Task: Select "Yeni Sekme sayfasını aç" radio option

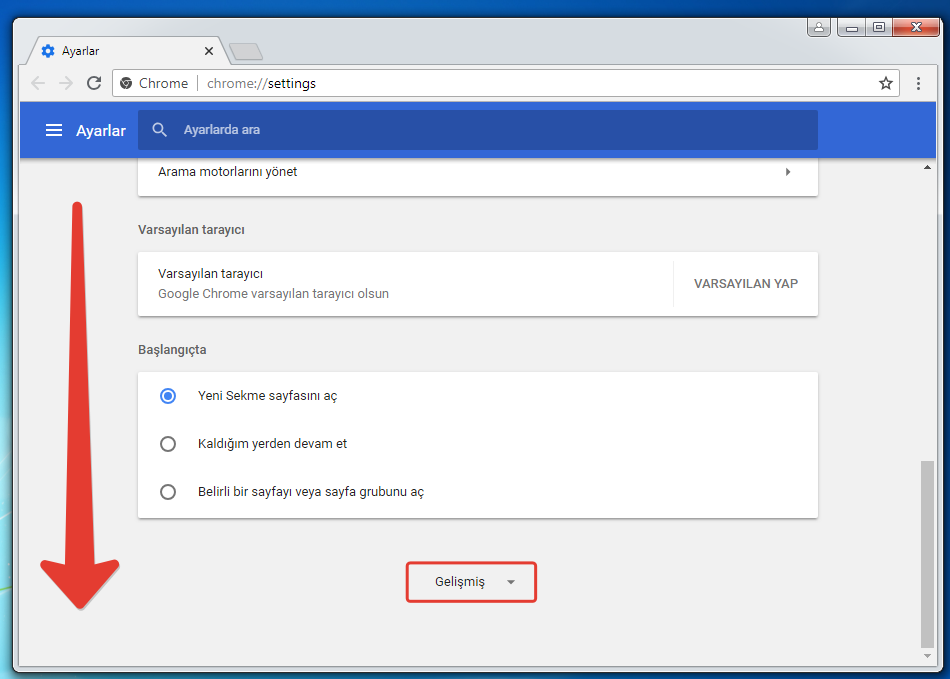Action: (168, 396)
